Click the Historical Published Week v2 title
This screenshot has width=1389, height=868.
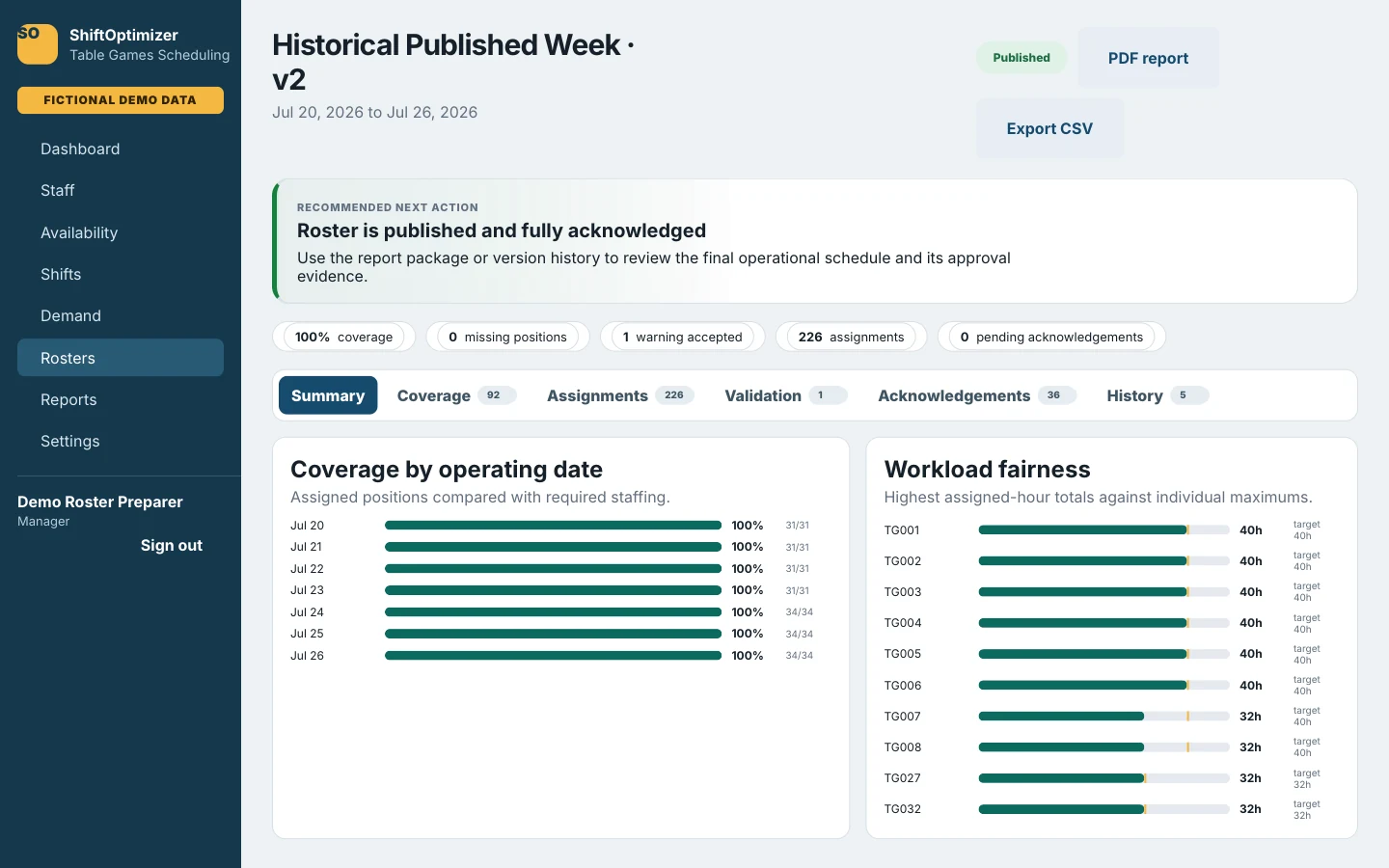tap(453, 62)
